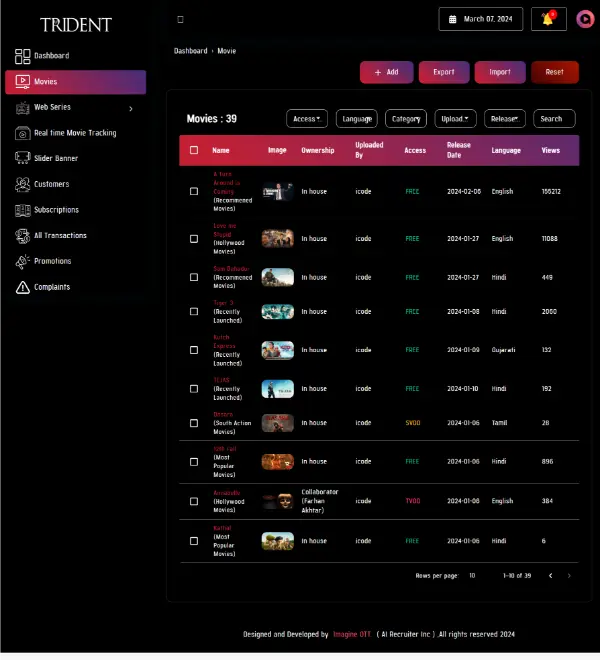This screenshot has width=600, height=660.
Task: Open Real time Movie Tracking icon
Action: tap(22, 133)
